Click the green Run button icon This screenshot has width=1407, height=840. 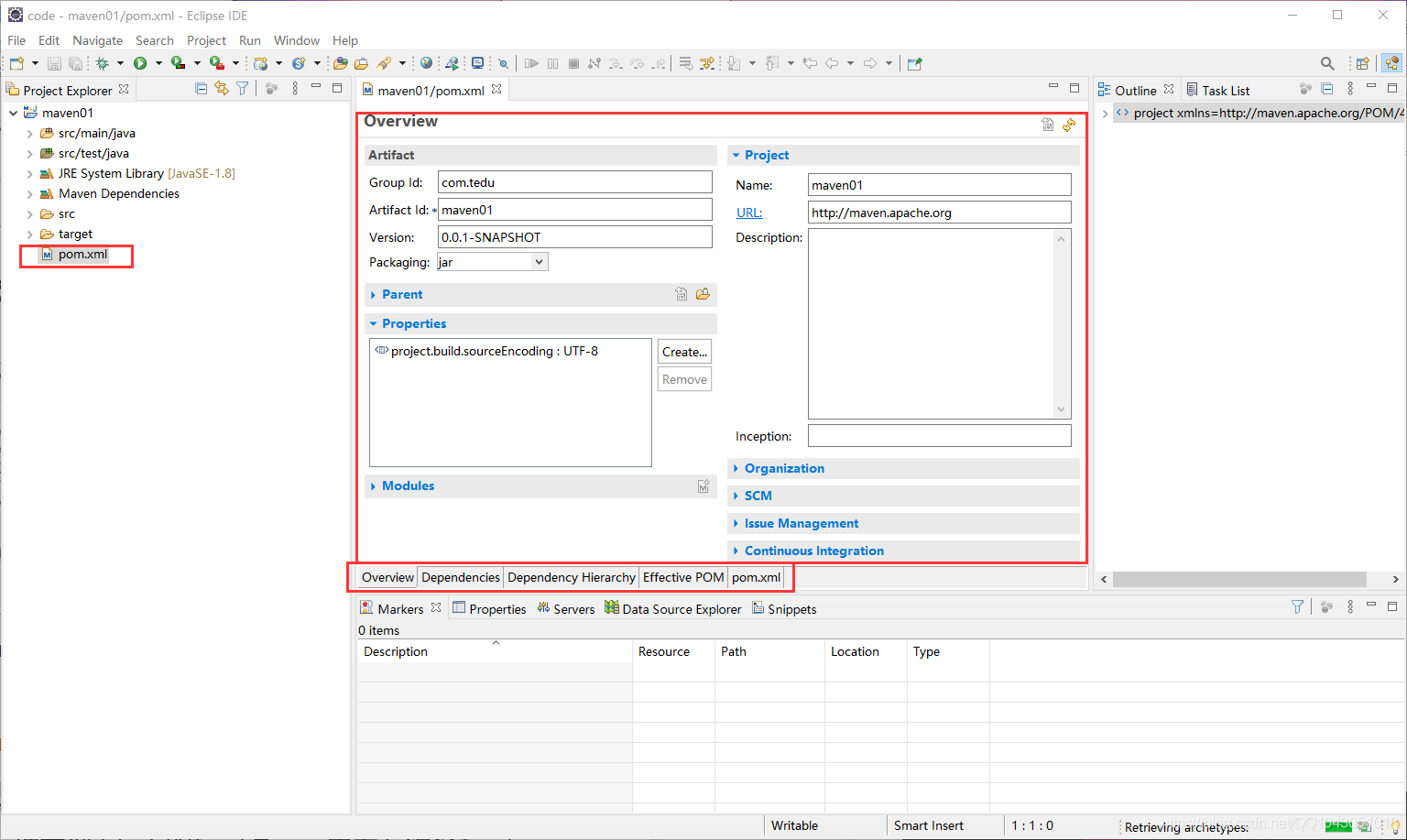140,63
